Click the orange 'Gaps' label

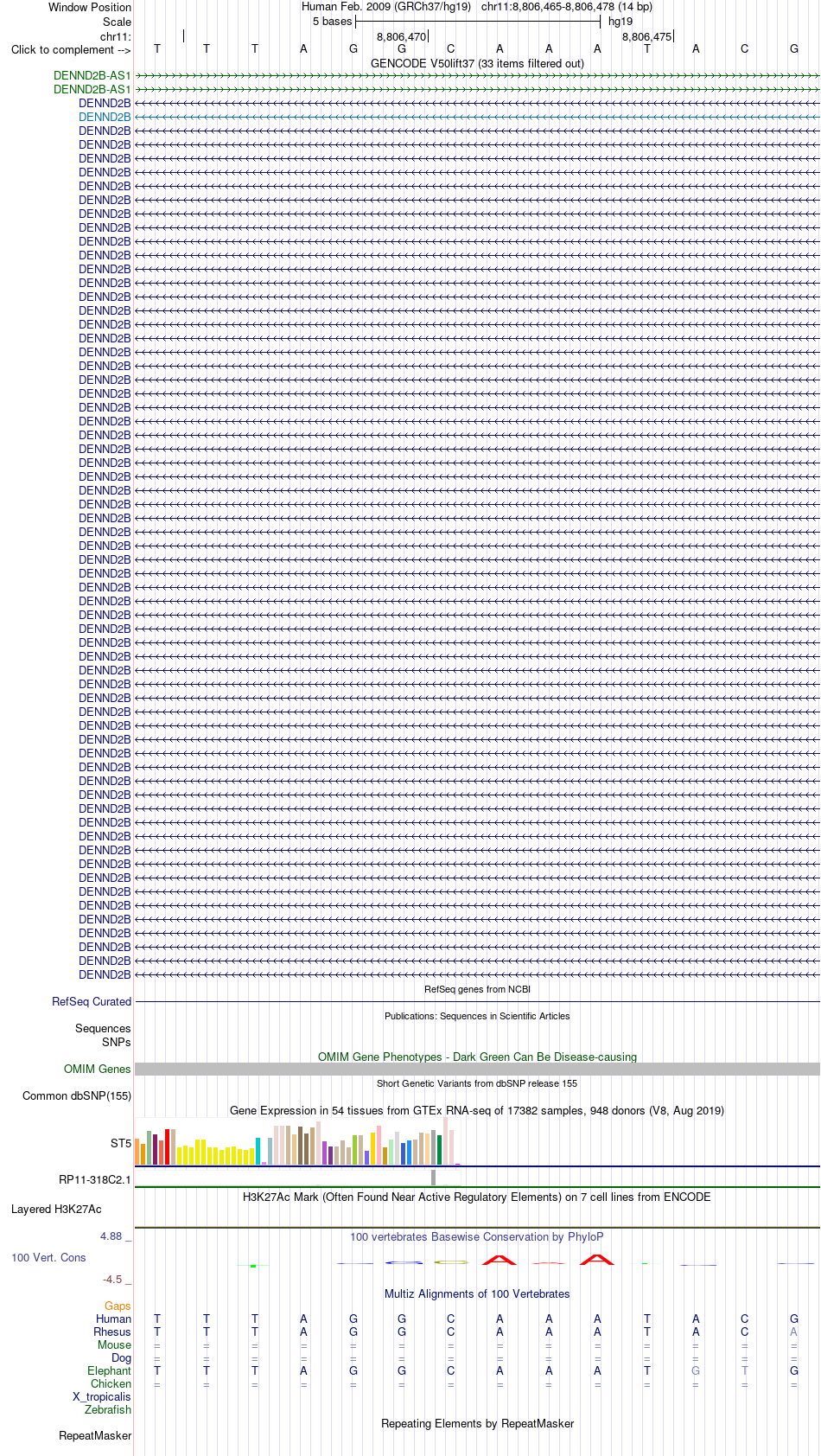pos(118,1306)
